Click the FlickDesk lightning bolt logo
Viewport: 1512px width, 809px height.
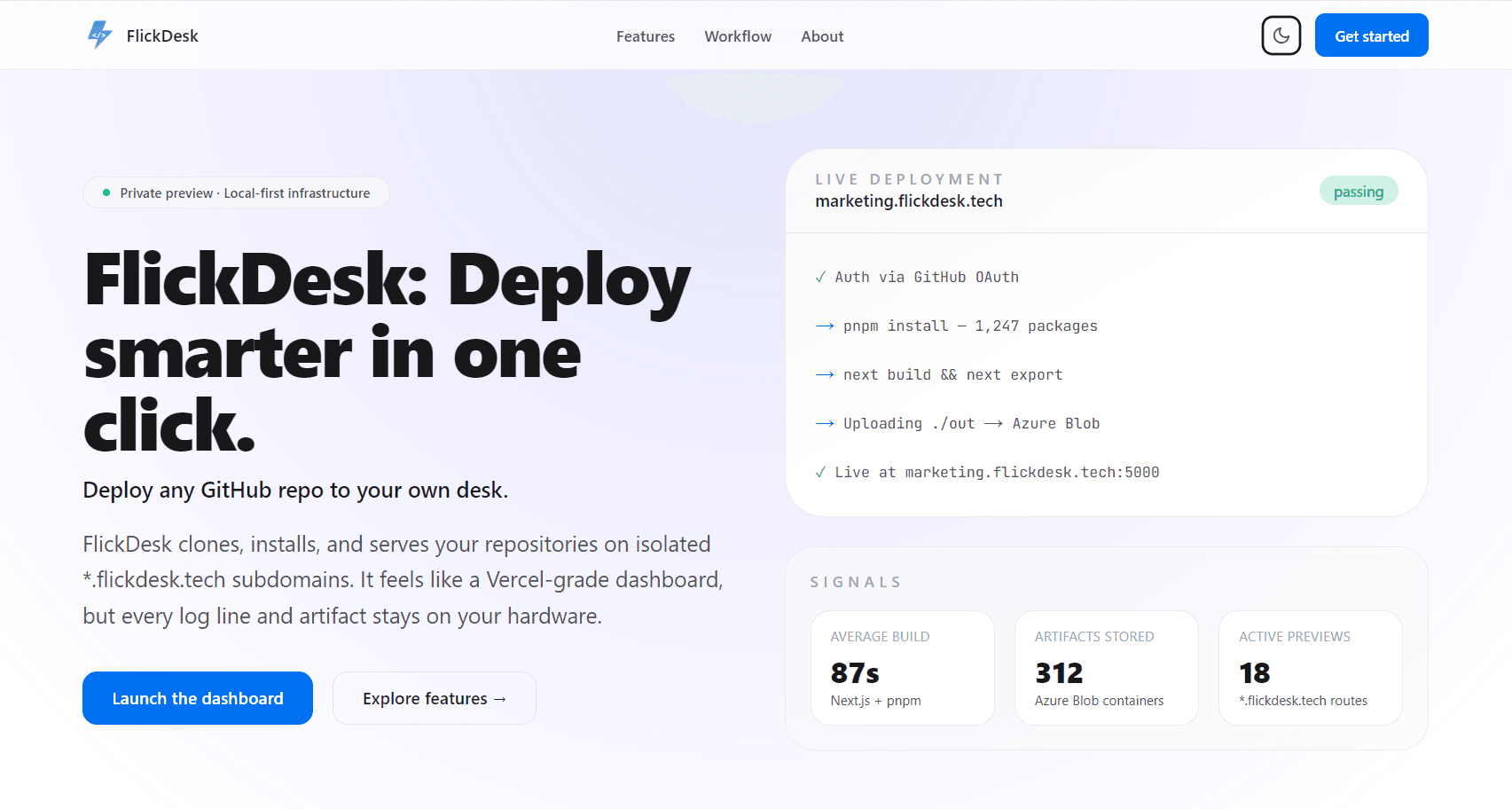[x=99, y=34]
